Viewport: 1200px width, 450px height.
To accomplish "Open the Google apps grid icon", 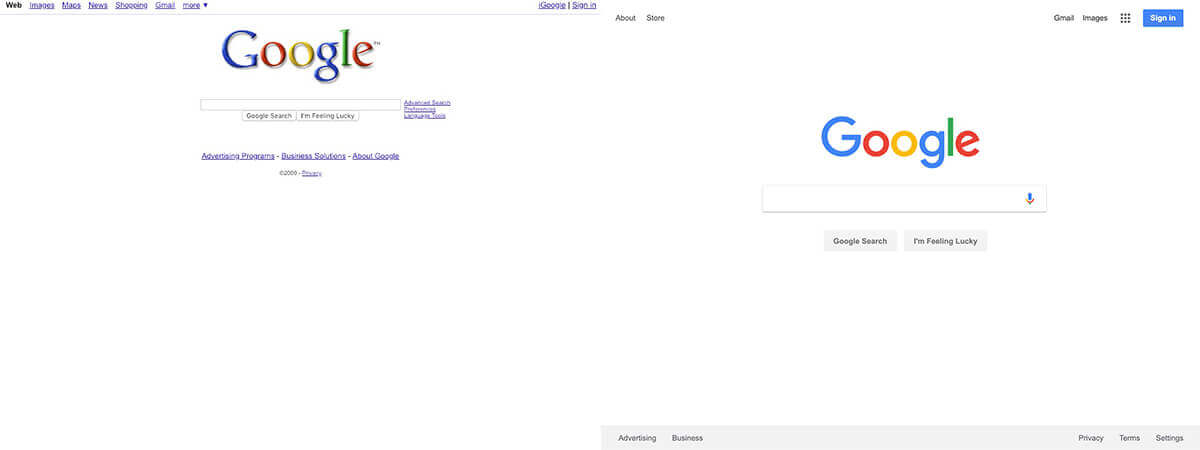I will point(1125,18).
